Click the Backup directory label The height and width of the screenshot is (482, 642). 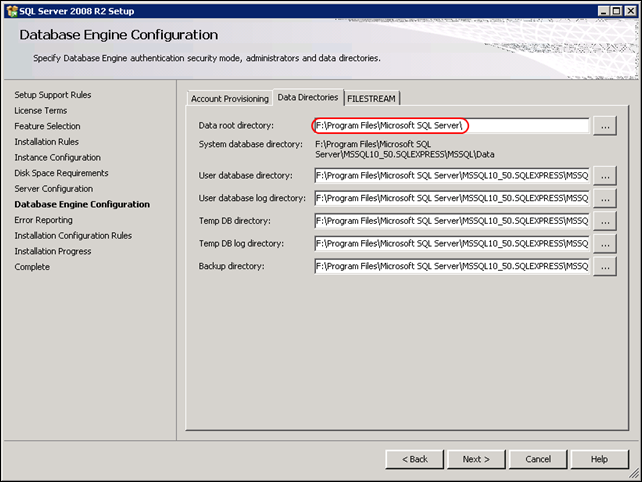click(x=231, y=266)
